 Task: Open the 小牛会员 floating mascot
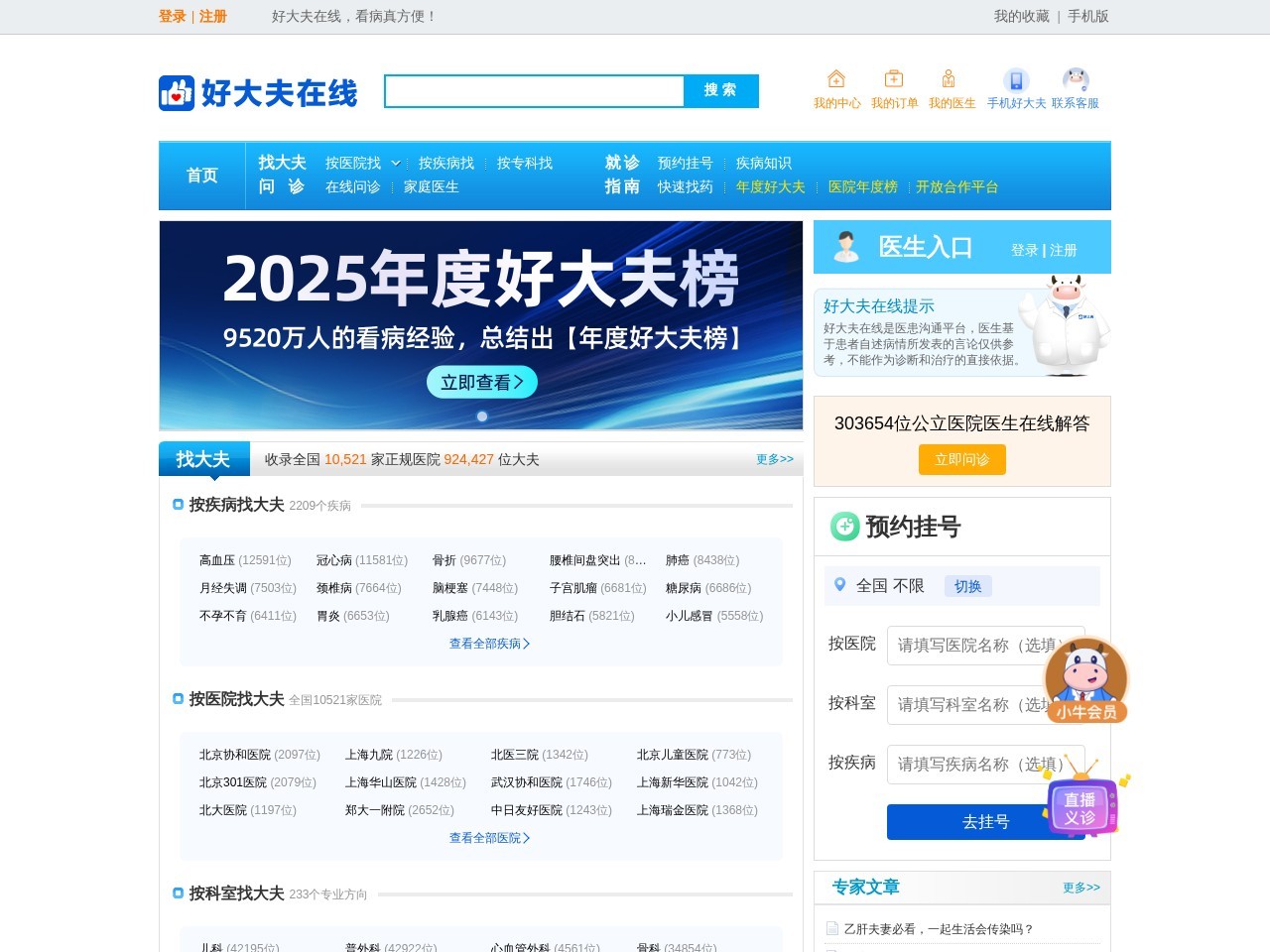pyautogui.click(x=1086, y=681)
